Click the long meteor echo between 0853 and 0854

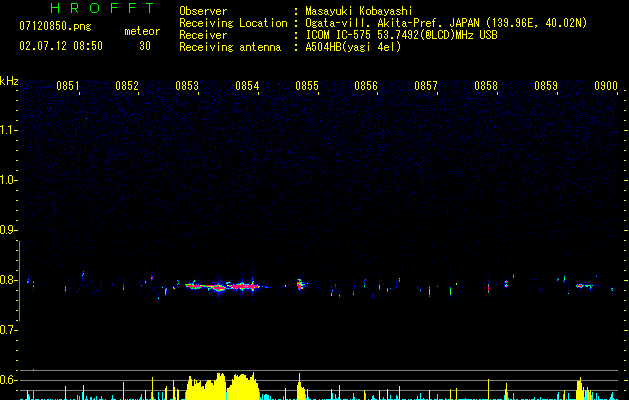[223, 286]
